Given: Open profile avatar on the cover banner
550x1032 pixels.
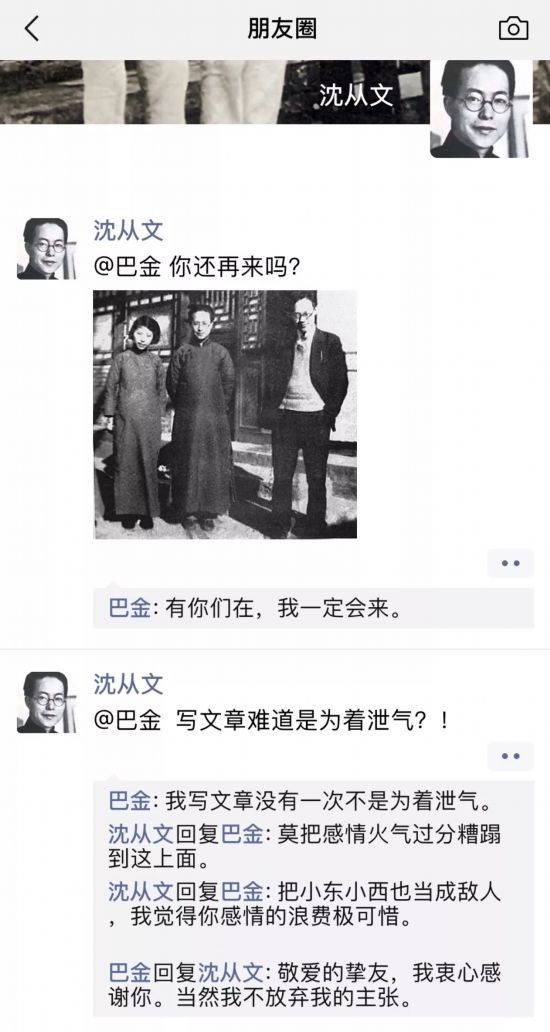Looking at the screenshot, I should pos(482,109).
